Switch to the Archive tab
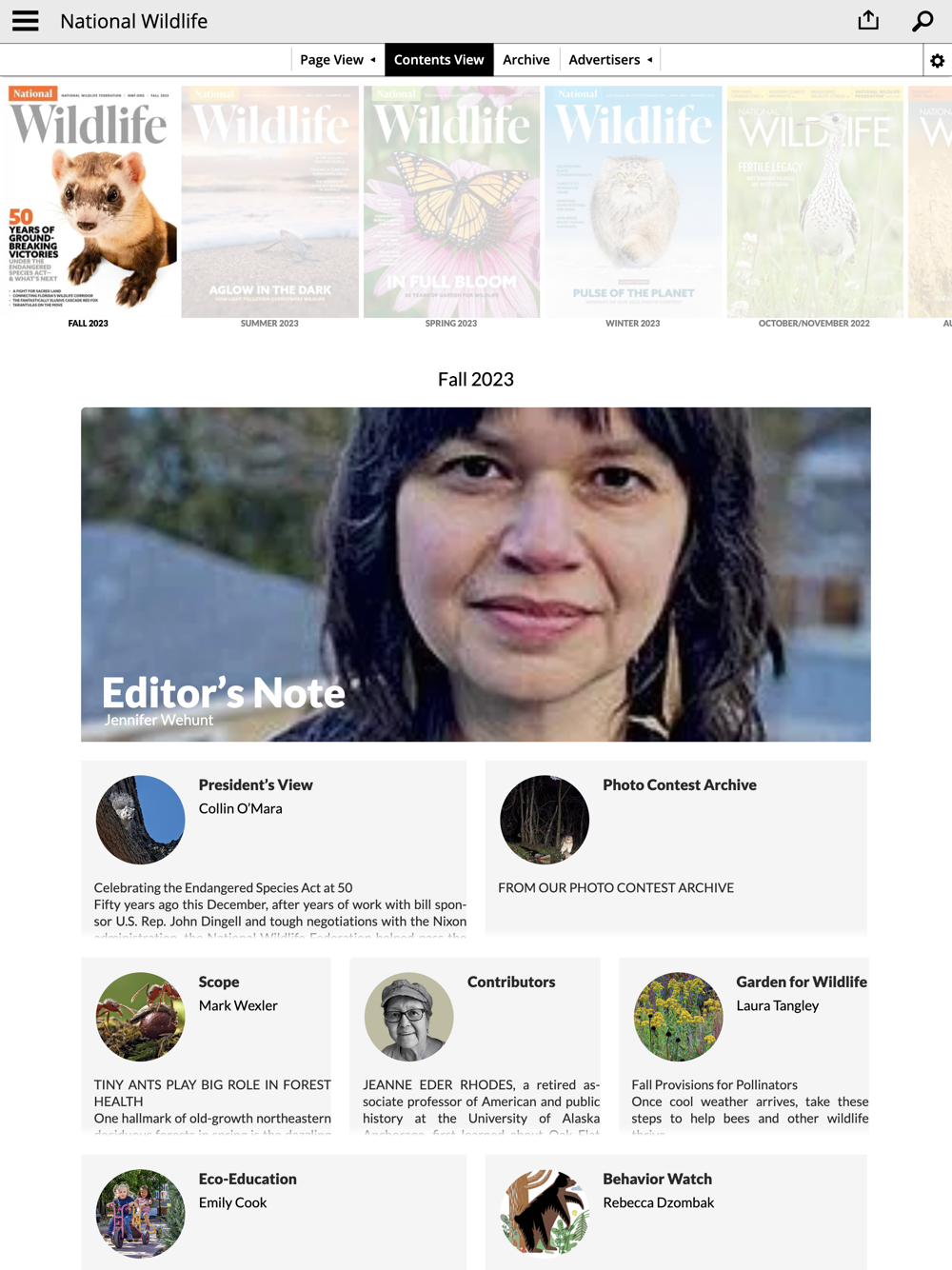 526,59
